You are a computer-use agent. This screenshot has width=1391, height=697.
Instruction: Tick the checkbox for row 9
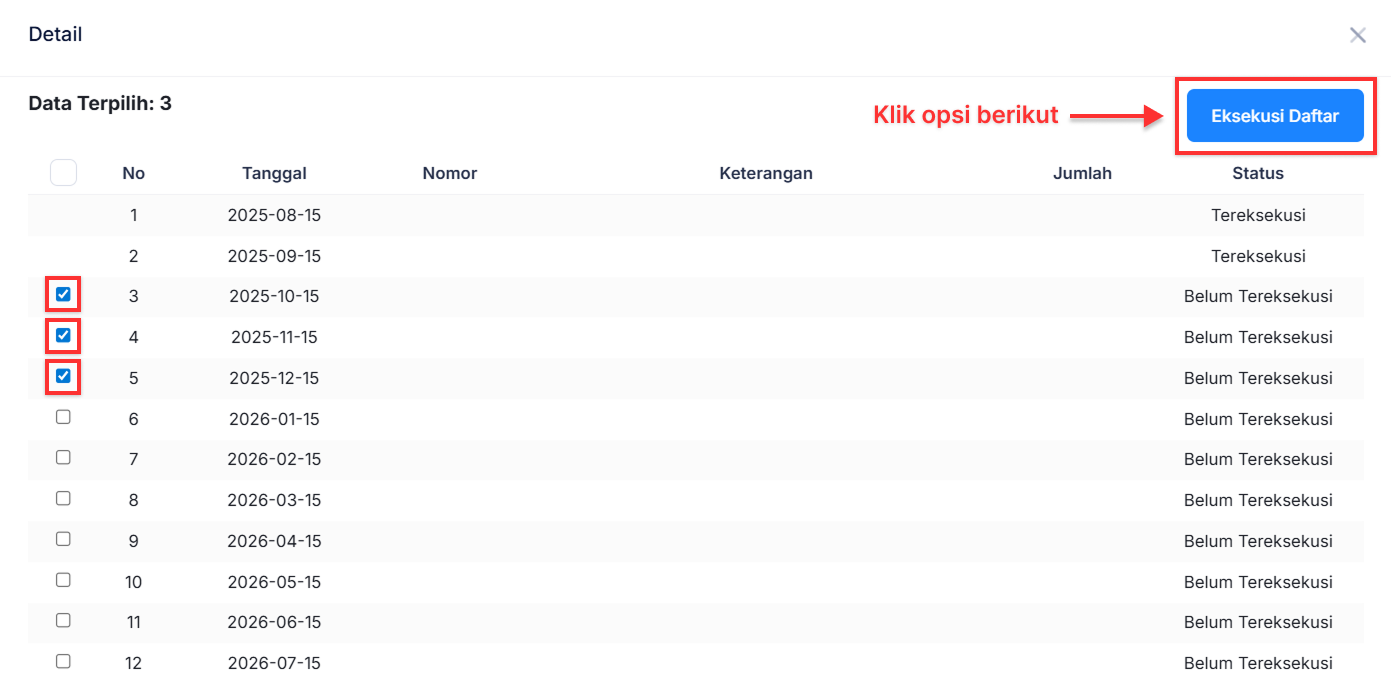63,539
